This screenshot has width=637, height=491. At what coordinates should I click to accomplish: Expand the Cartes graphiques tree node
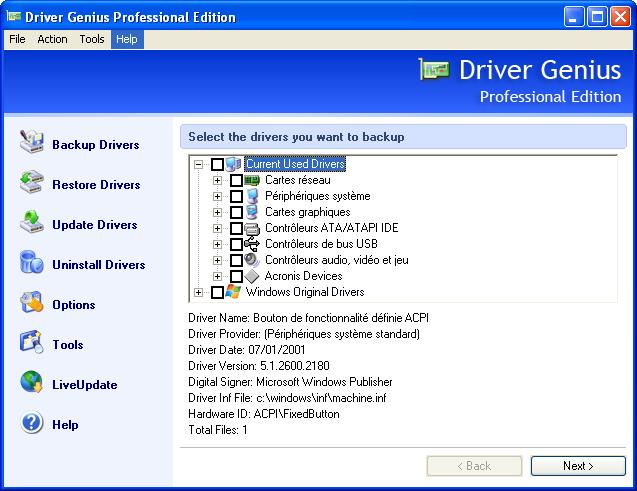tap(217, 212)
